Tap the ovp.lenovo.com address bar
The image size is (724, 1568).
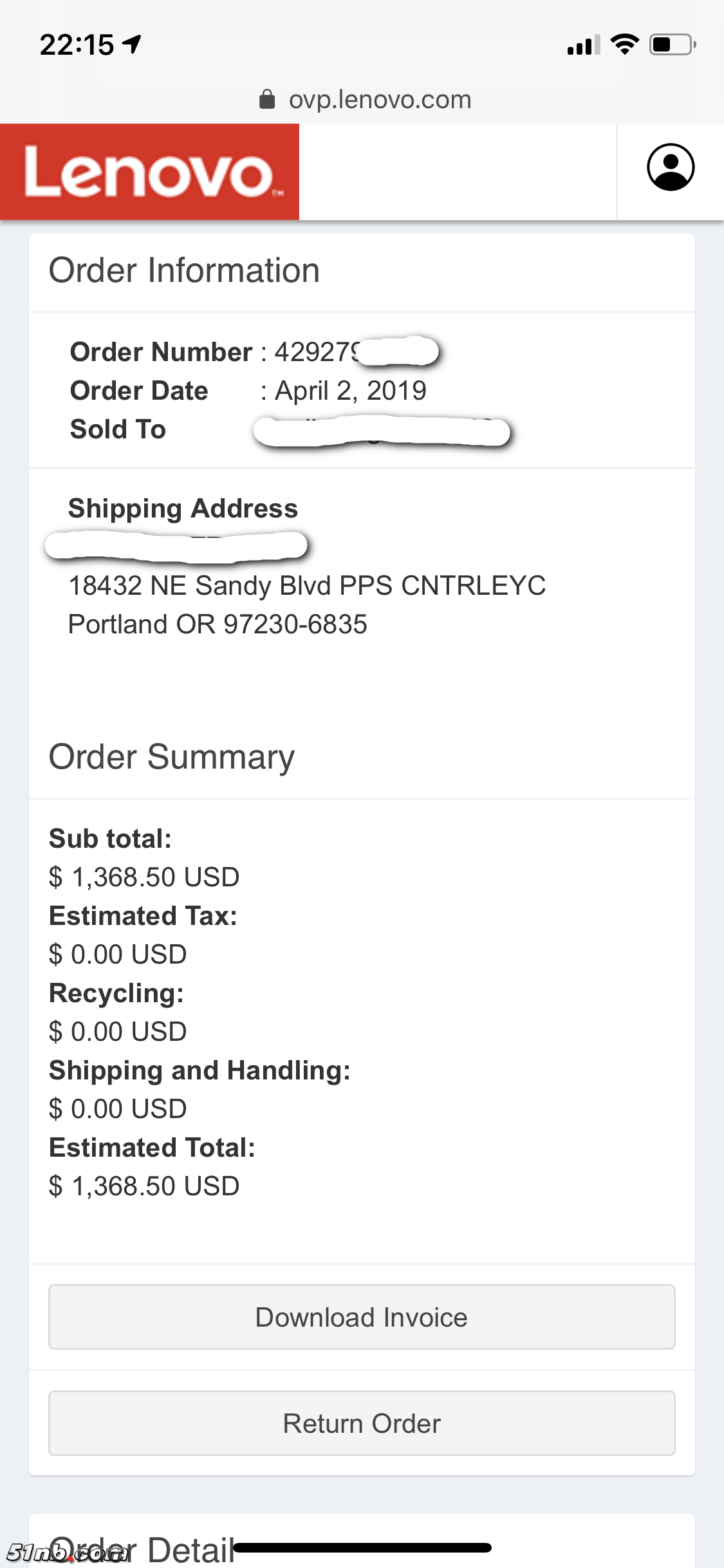(x=379, y=100)
